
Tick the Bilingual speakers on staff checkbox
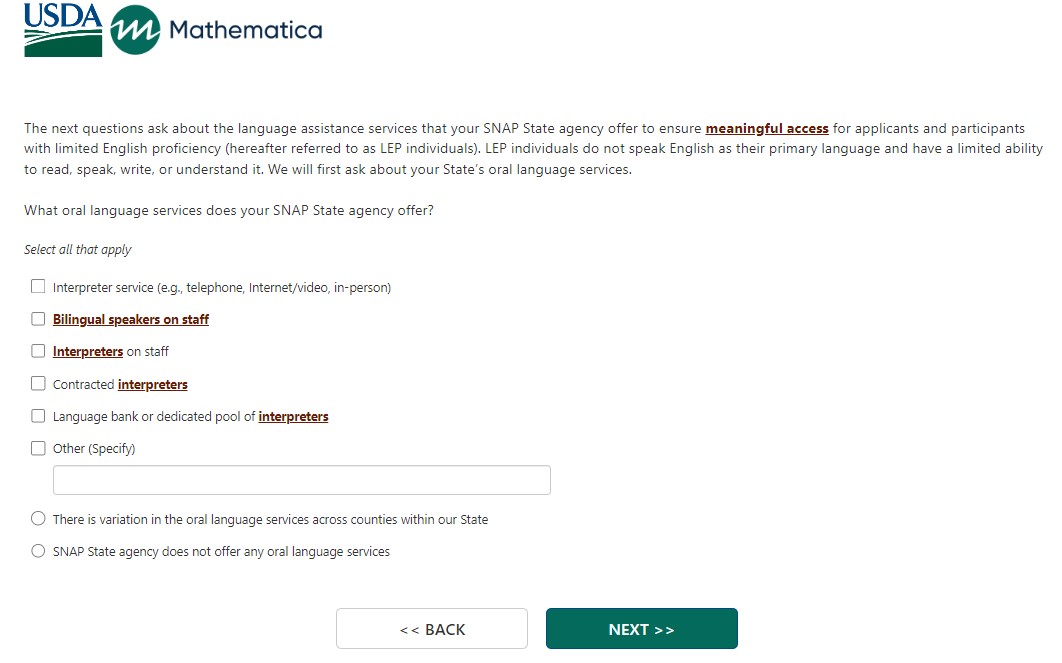(x=38, y=318)
